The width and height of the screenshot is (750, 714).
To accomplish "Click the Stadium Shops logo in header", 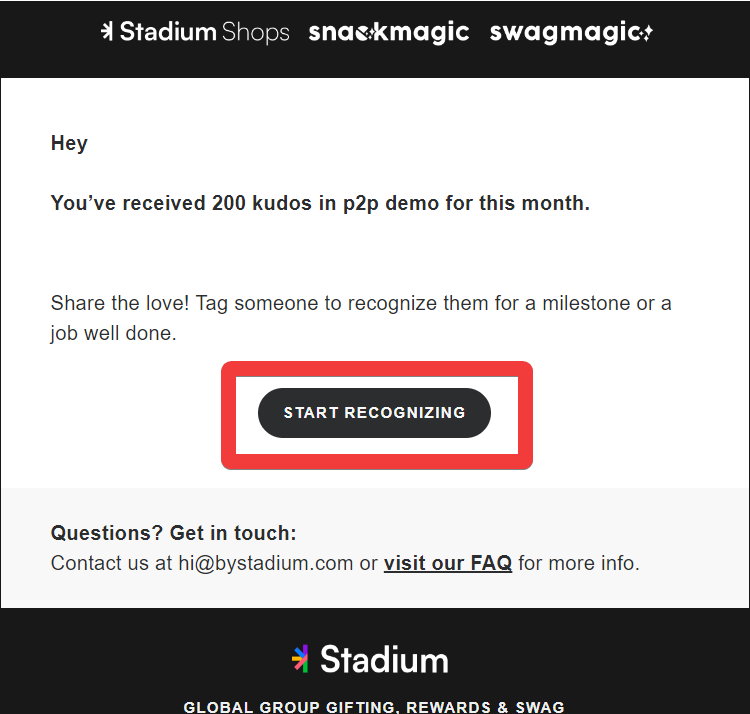I will (195, 32).
